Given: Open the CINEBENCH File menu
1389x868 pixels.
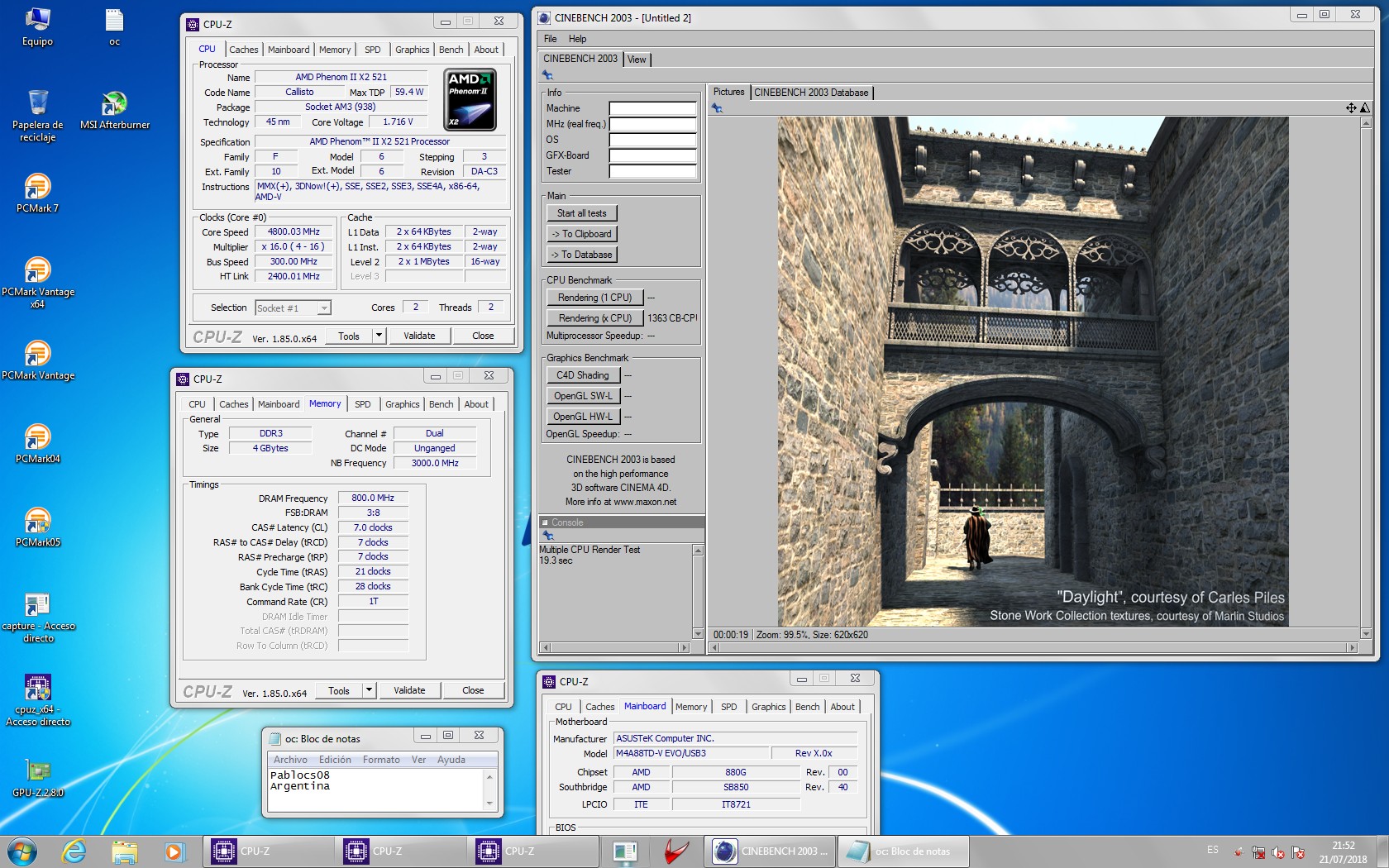Looking at the screenshot, I should pyautogui.click(x=551, y=39).
